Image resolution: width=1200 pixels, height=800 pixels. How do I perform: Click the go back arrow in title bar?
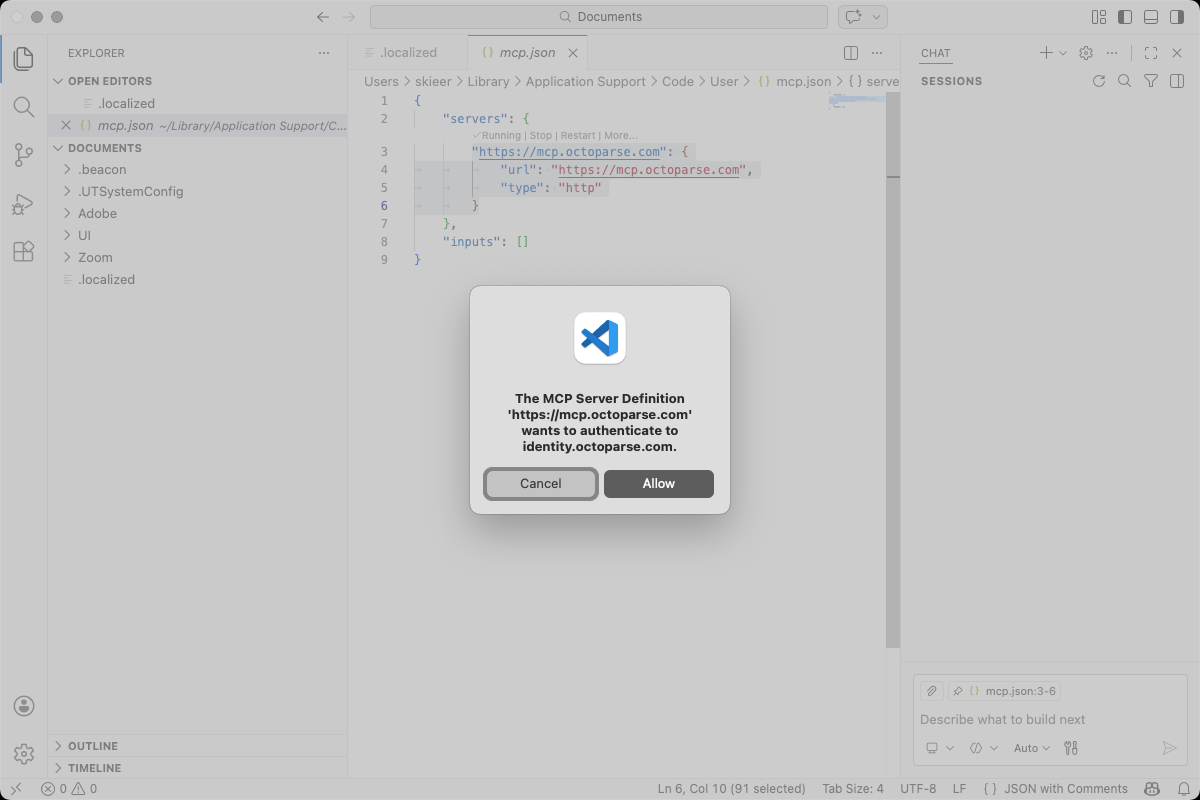(322, 17)
